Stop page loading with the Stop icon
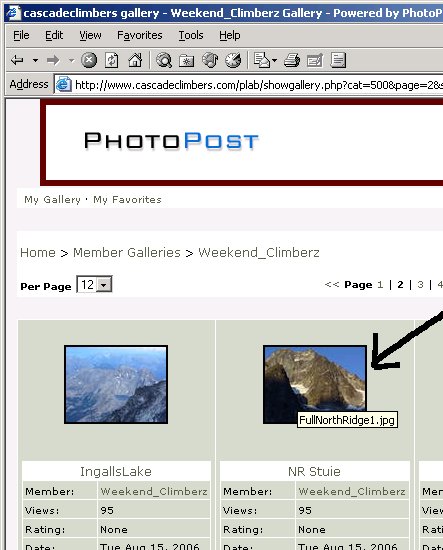This screenshot has height=550, width=443. click(89, 60)
